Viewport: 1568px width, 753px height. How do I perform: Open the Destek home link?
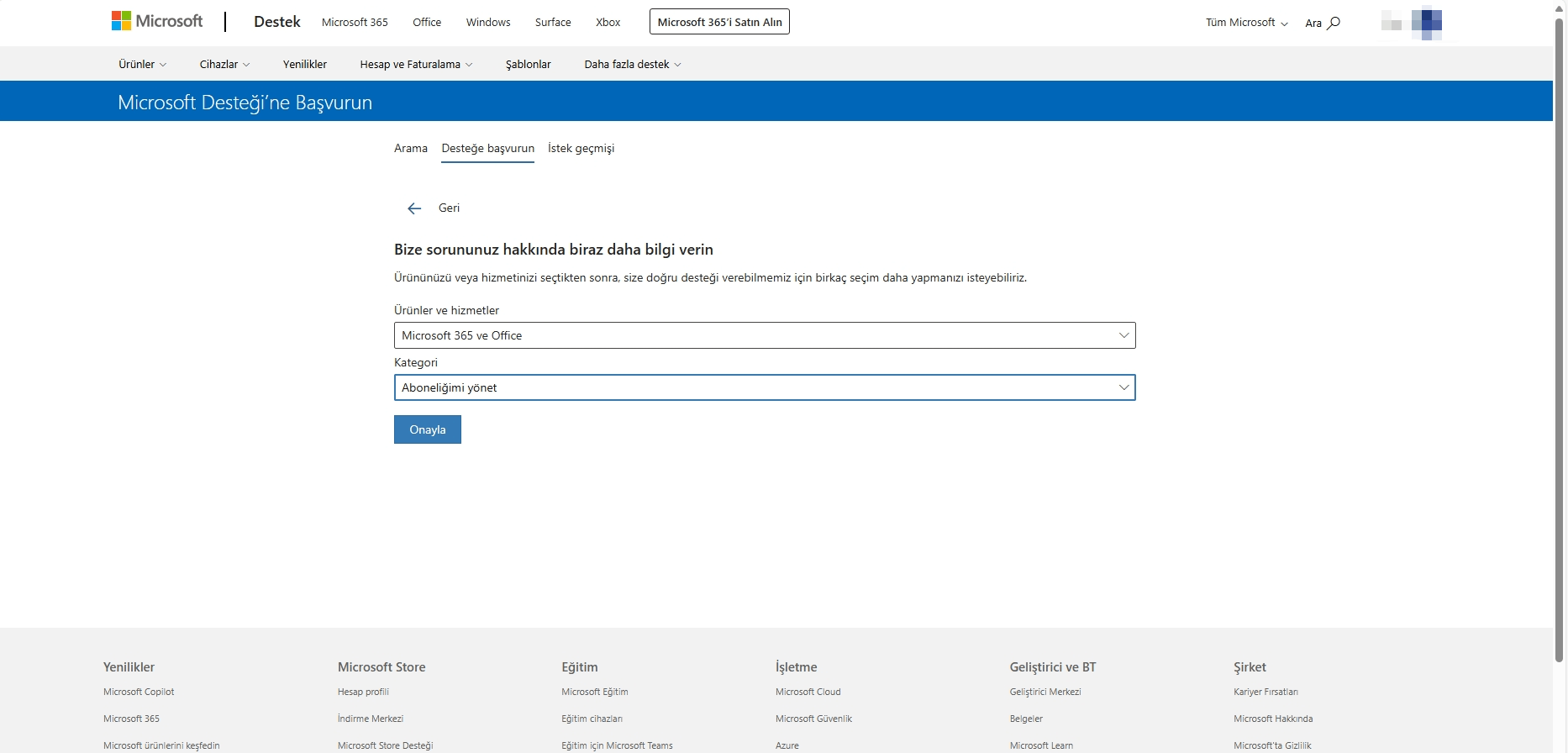click(x=277, y=22)
